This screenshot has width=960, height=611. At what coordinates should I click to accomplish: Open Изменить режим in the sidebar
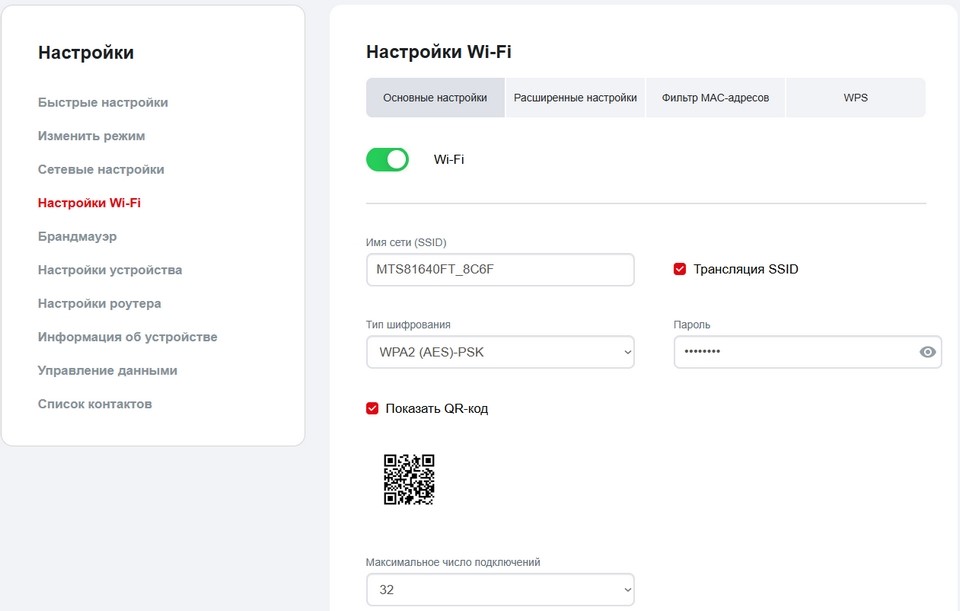coord(91,136)
